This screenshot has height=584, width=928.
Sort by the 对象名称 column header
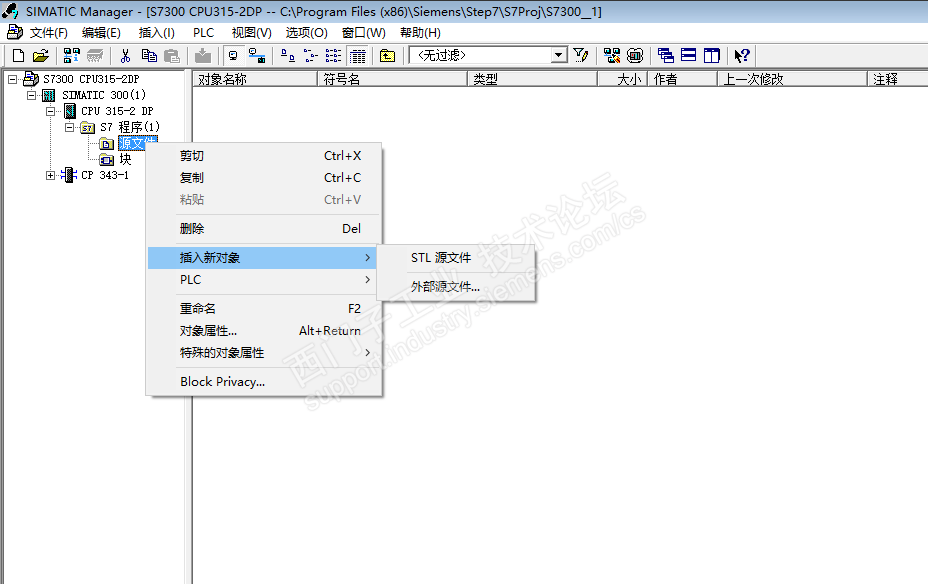click(255, 79)
